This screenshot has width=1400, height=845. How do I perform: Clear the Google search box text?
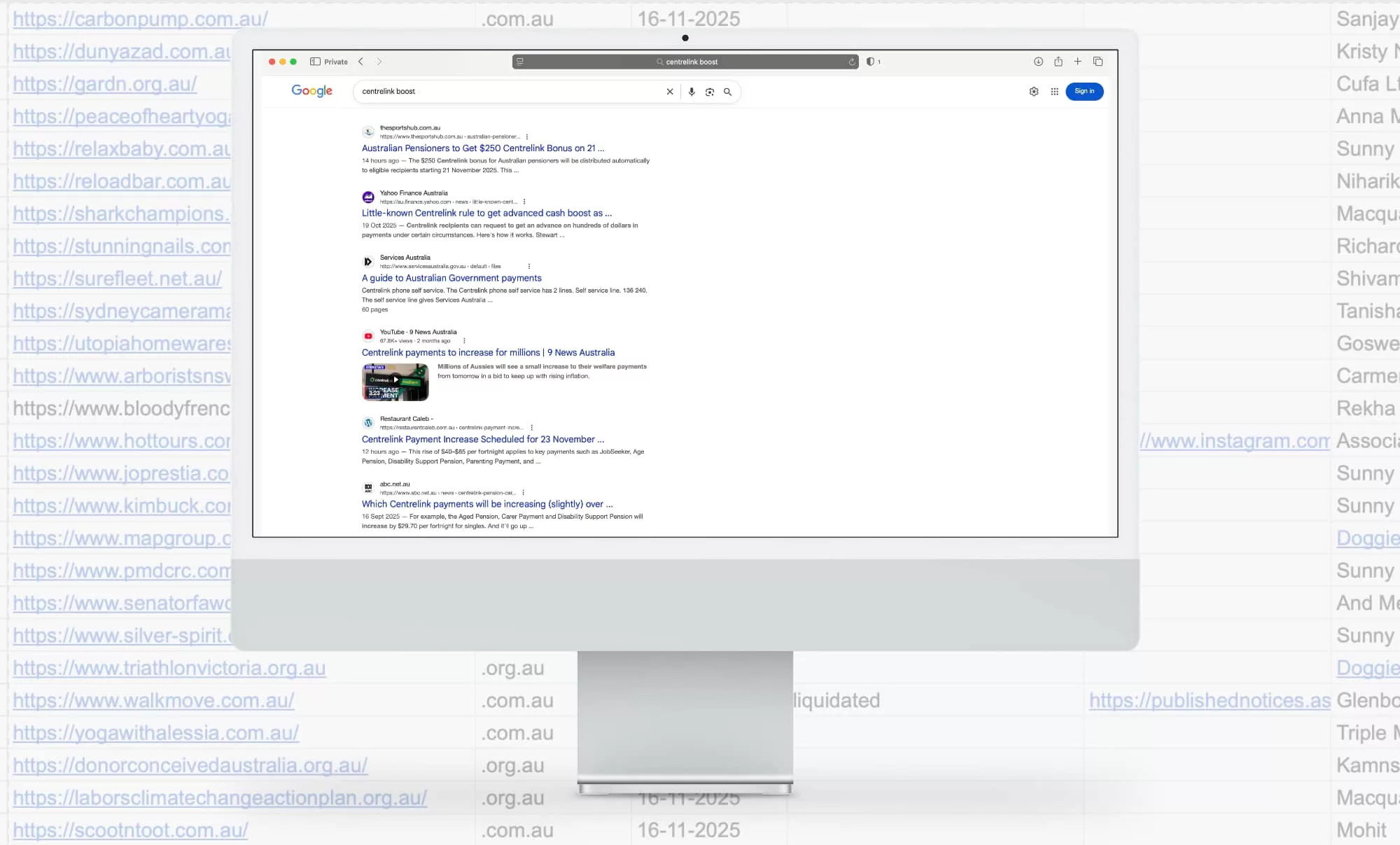click(669, 92)
